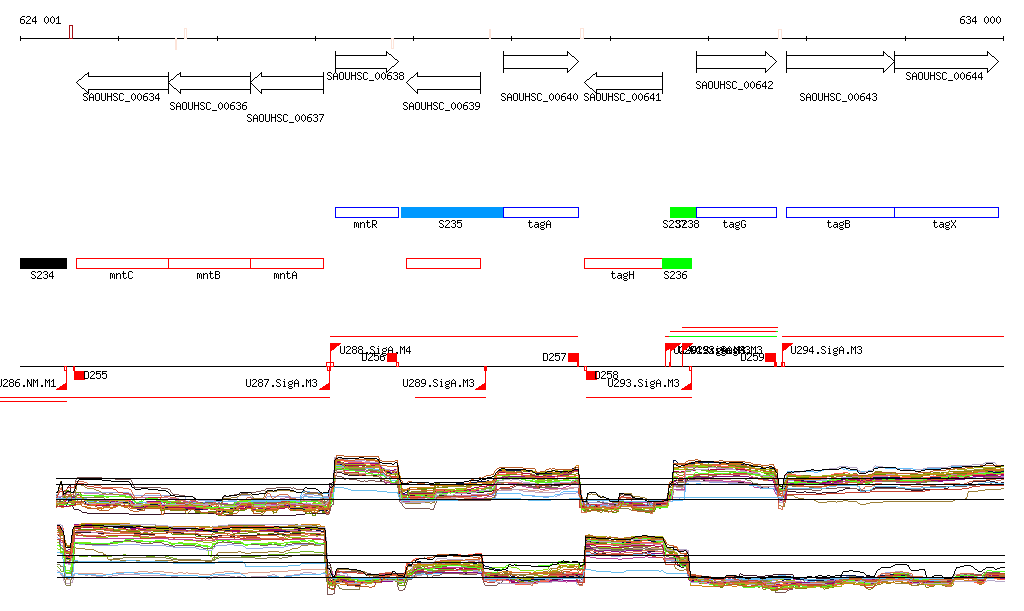
Task: Click the U294.SigA.M3 promoter flag
Action: tap(787, 348)
